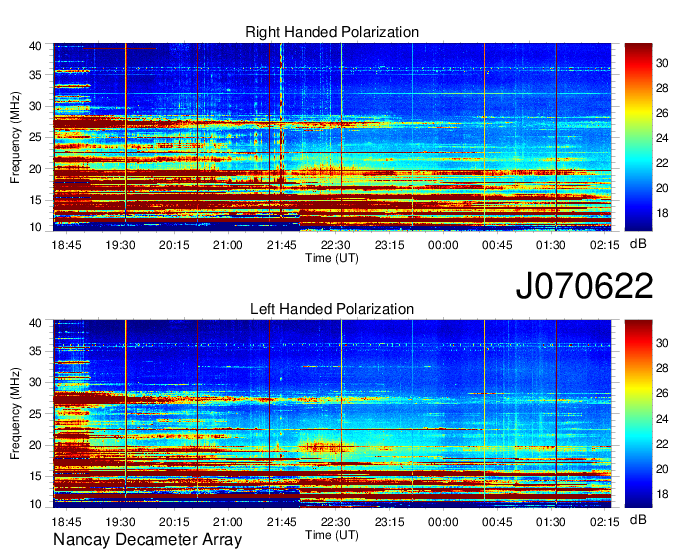Click the "00:45" time tick under the Left Handed plot
Image resolution: width=680 pixels, height=552 pixels.
[497, 522]
